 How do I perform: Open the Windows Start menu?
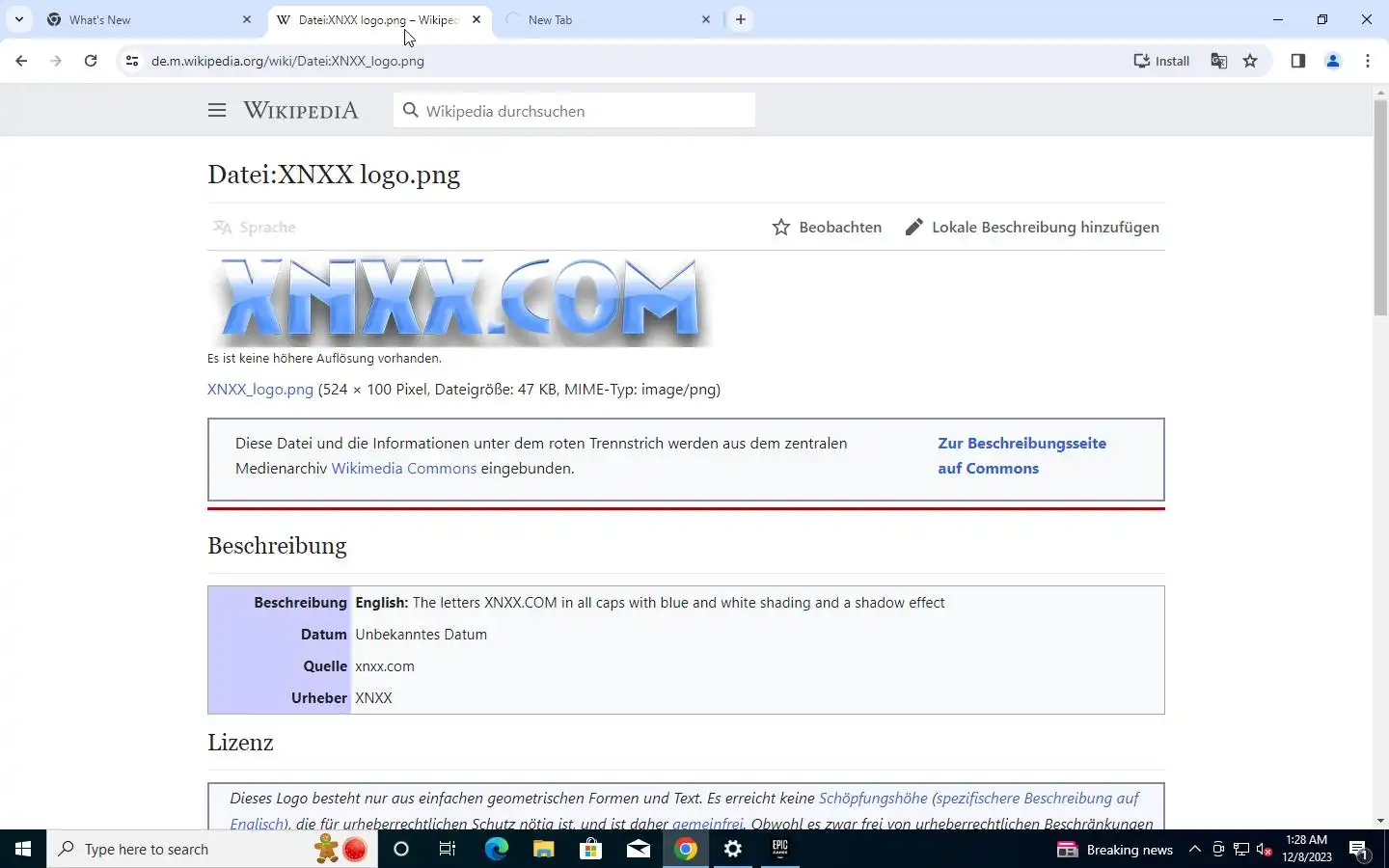tap(23, 849)
